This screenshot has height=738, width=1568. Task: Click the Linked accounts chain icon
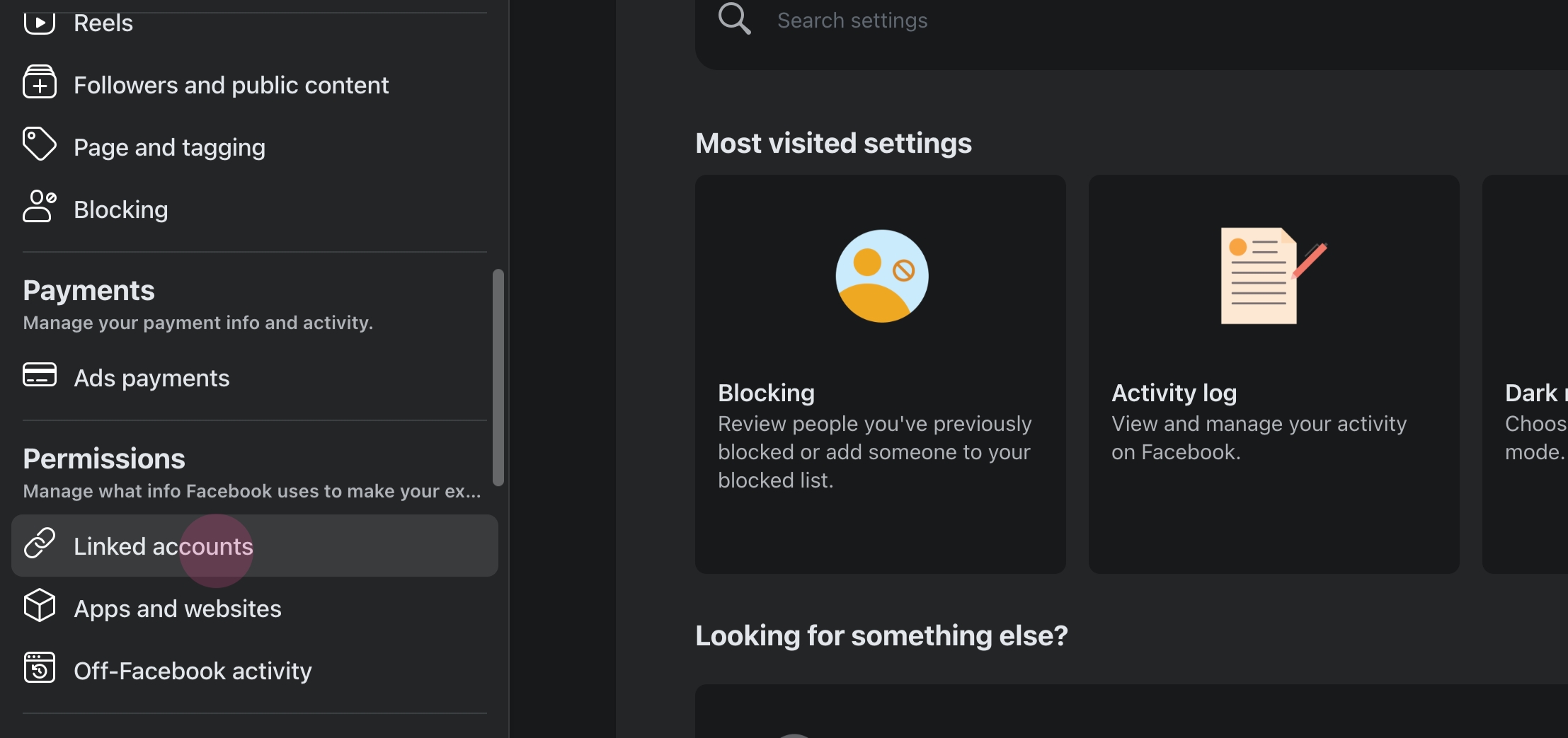39,543
